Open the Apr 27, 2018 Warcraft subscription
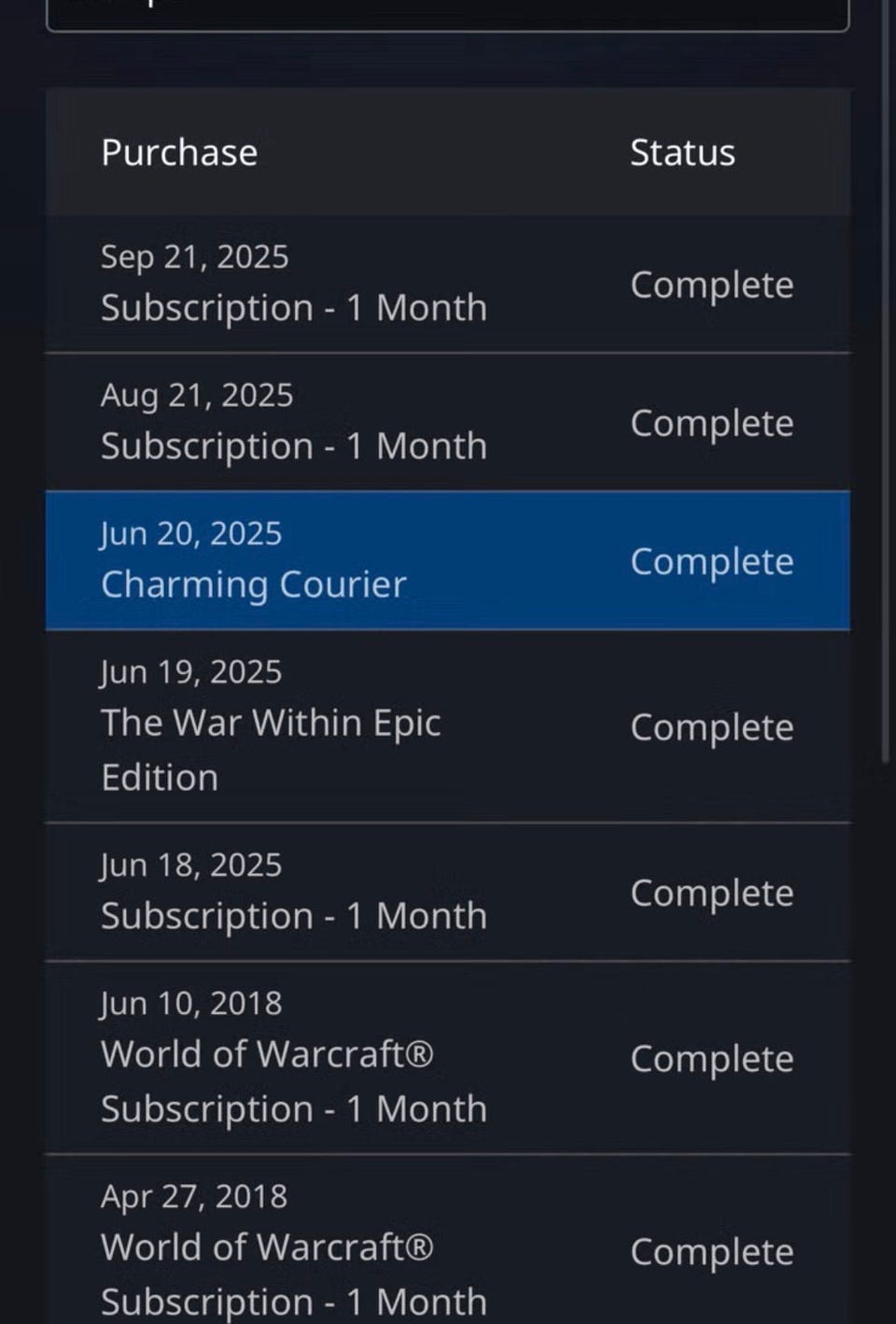The height and width of the screenshot is (1324, 896). tap(448, 1240)
